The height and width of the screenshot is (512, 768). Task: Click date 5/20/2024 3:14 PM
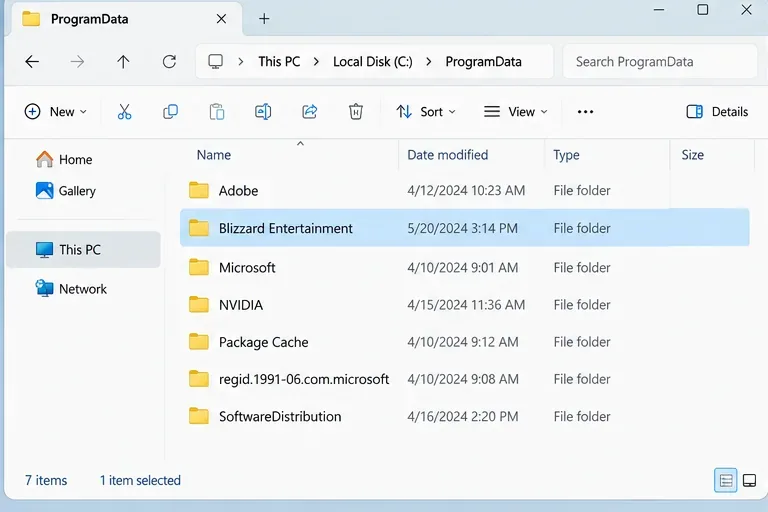click(462, 228)
